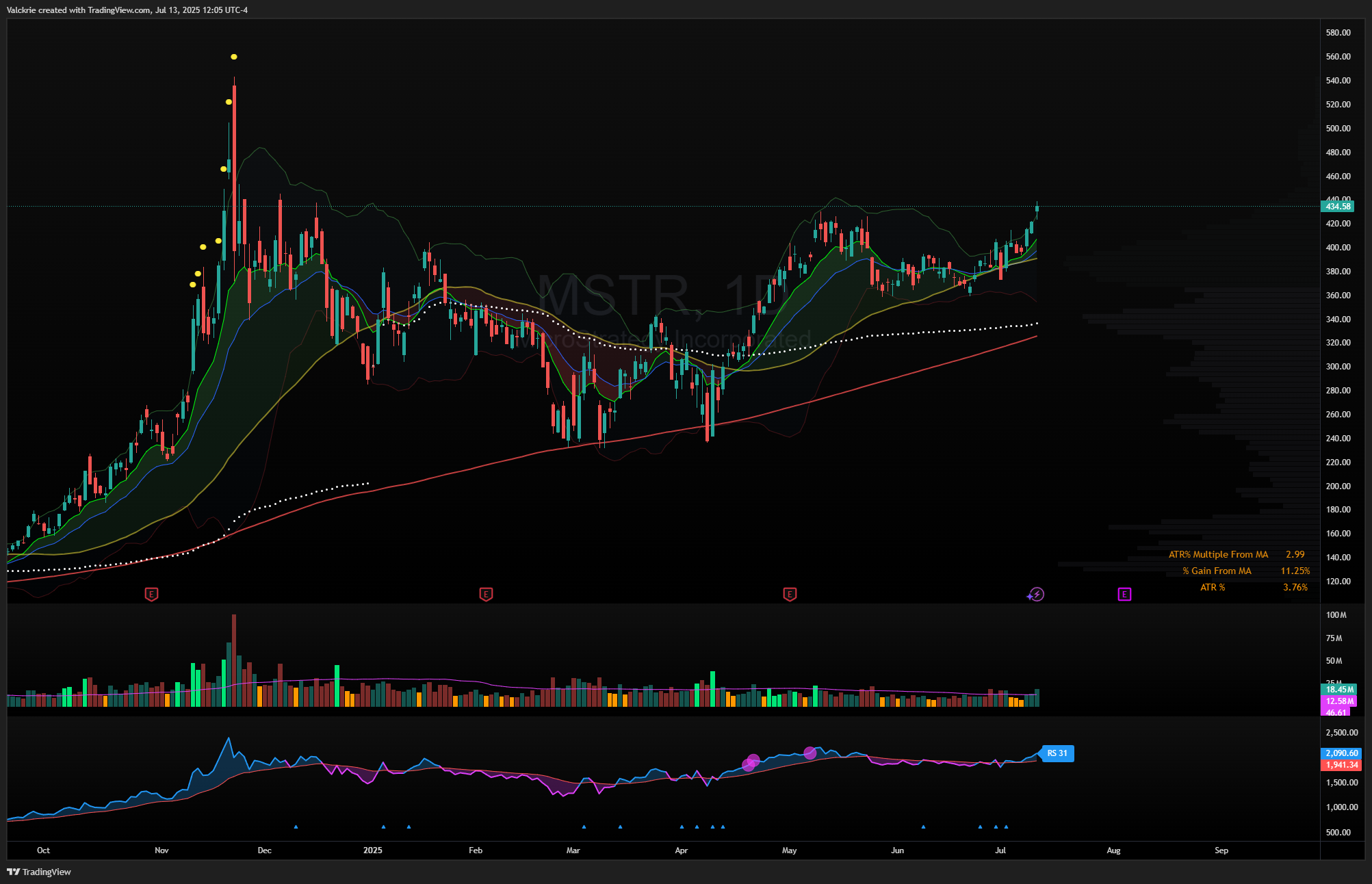Screen dimensions: 1372x884
Task: Click the 1,000.00 RS axis label
Action: 1342,807
